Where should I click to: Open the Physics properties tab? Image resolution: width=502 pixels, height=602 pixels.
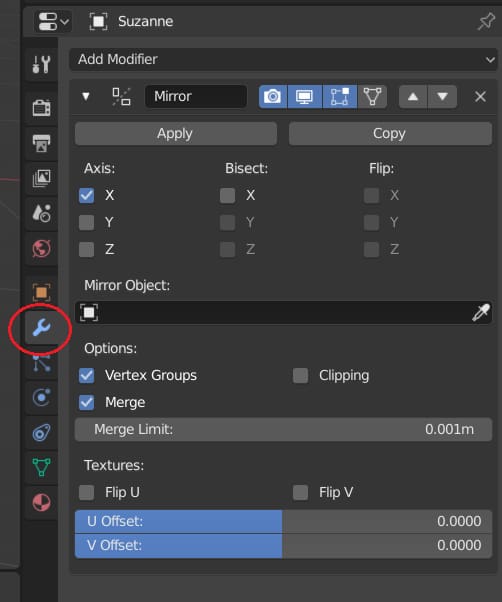click(x=41, y=398)
